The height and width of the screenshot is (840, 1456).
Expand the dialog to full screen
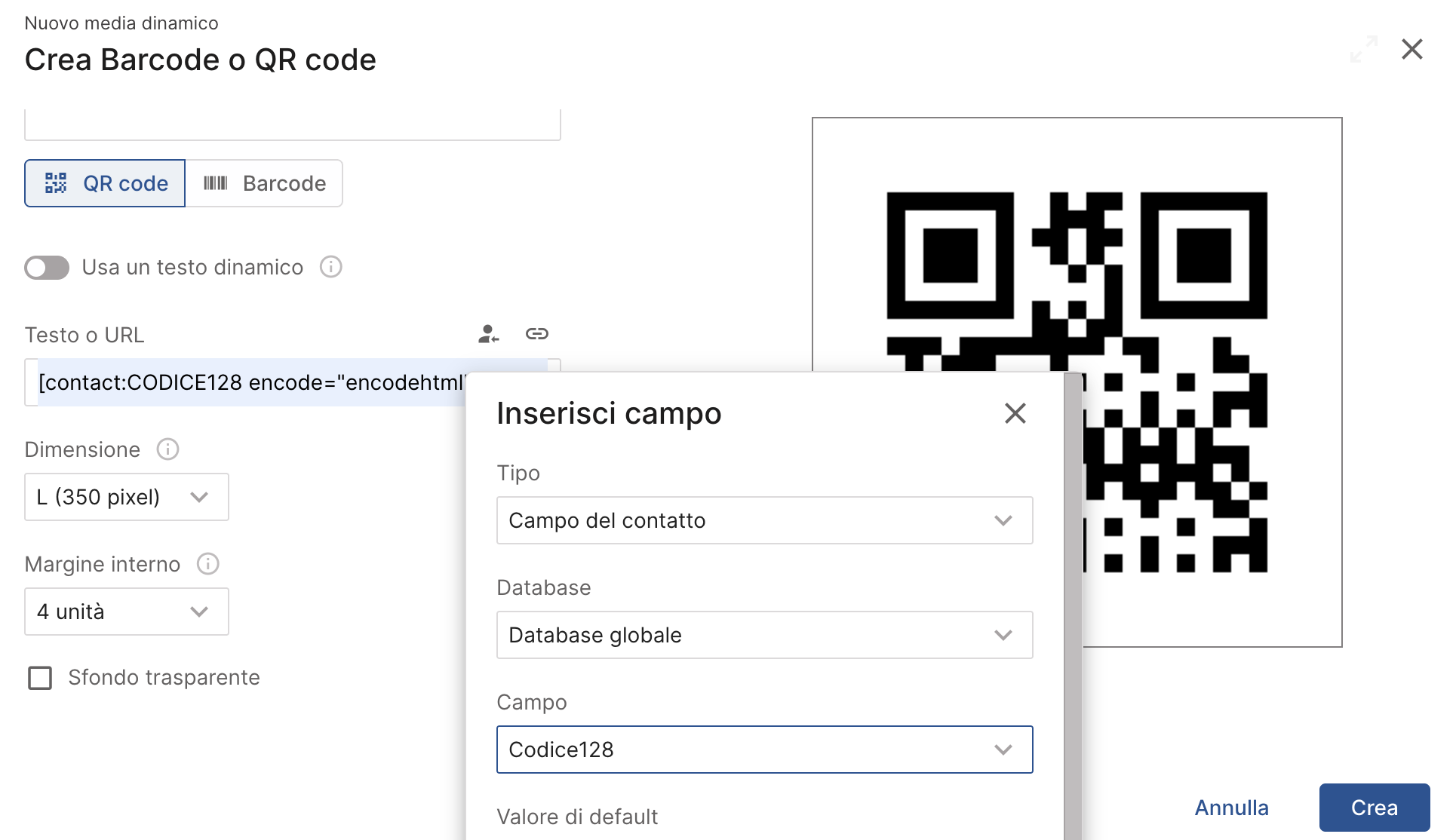tap(1364, 50)
